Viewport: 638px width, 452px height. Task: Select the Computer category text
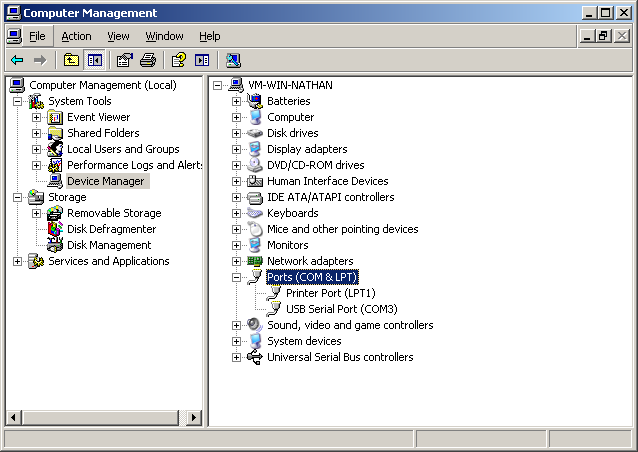click(x=291, y=117)
